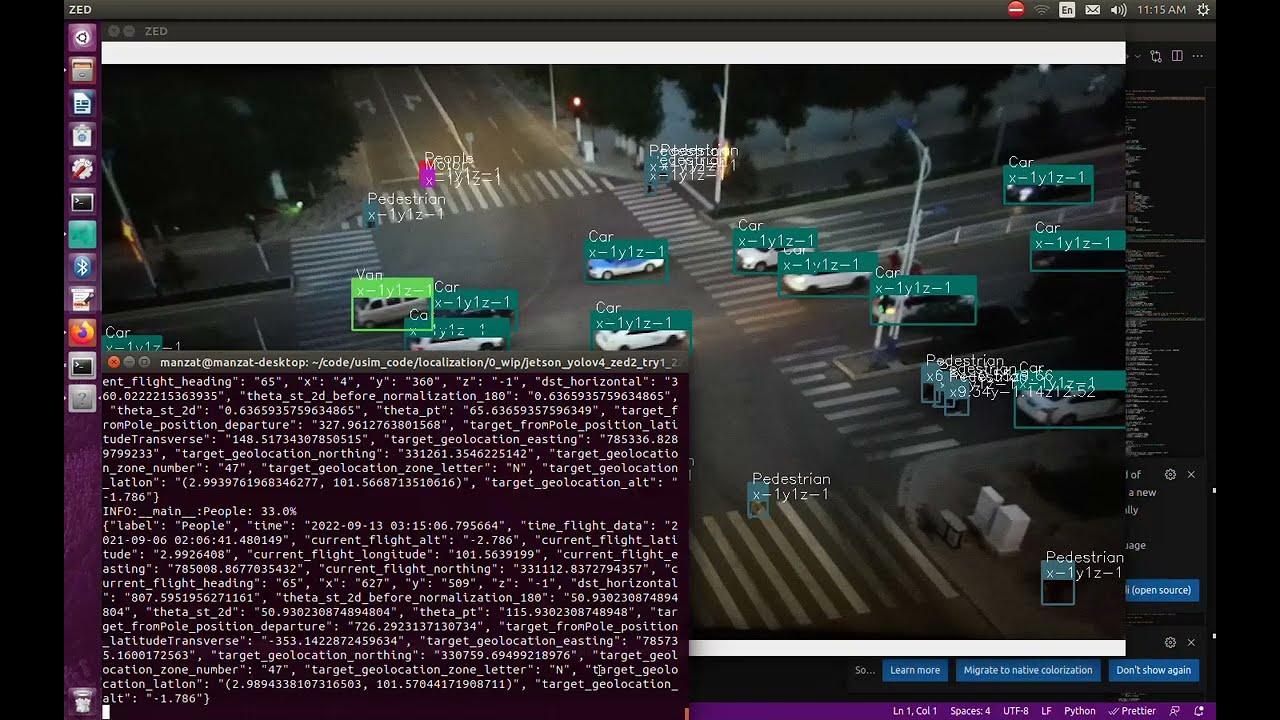Click the Prettier status bar item
This screenshot has width=1280, height=720.
(1134, 711)
